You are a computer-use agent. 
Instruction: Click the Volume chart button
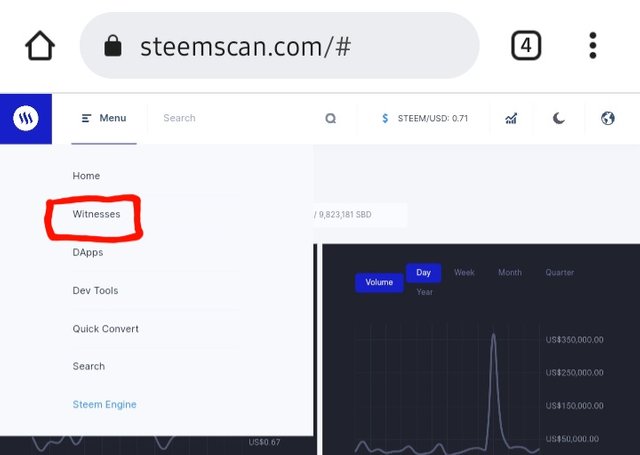(x=379, y=282)
